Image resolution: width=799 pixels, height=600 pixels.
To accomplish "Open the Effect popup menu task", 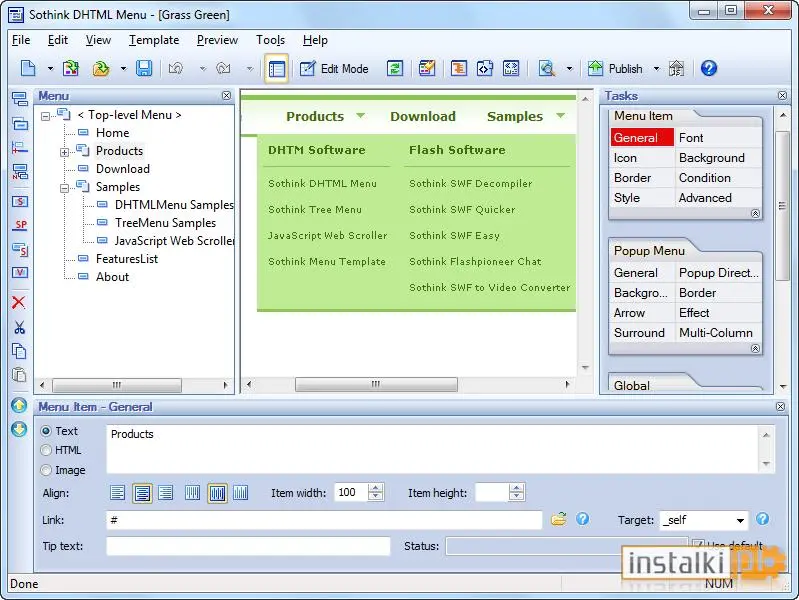I will click(694, 312).
